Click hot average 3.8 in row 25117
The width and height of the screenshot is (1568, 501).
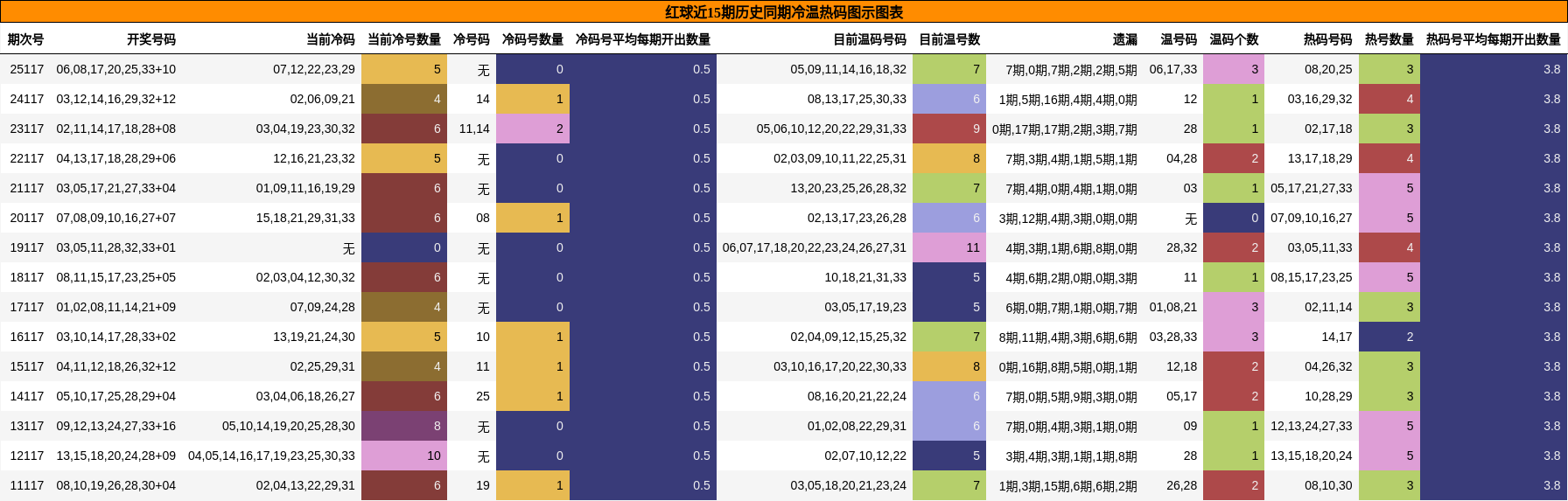[x=1494, y=69]
